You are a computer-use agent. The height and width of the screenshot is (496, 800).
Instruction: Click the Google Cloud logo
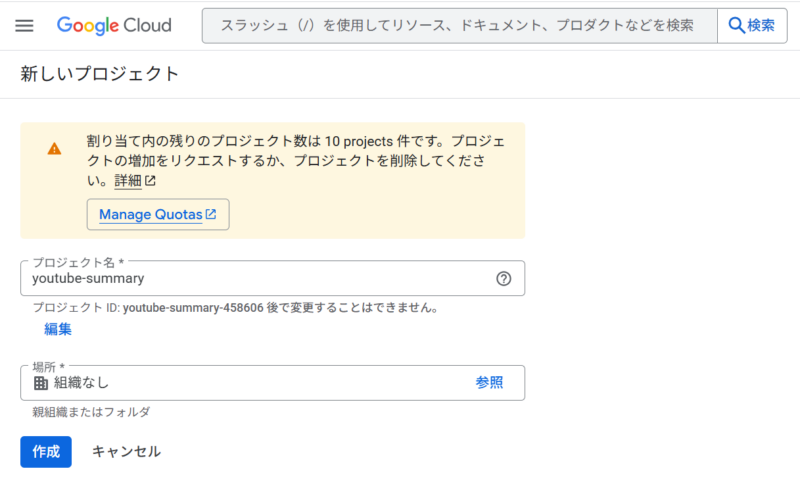pos(114,26)
